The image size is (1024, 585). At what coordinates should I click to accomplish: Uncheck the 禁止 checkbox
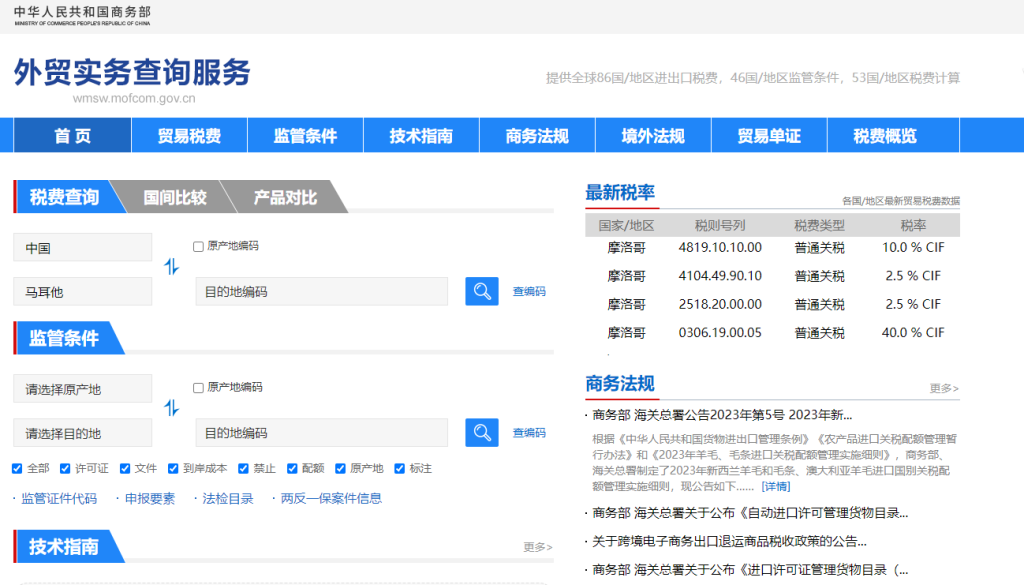click(243, 468)
